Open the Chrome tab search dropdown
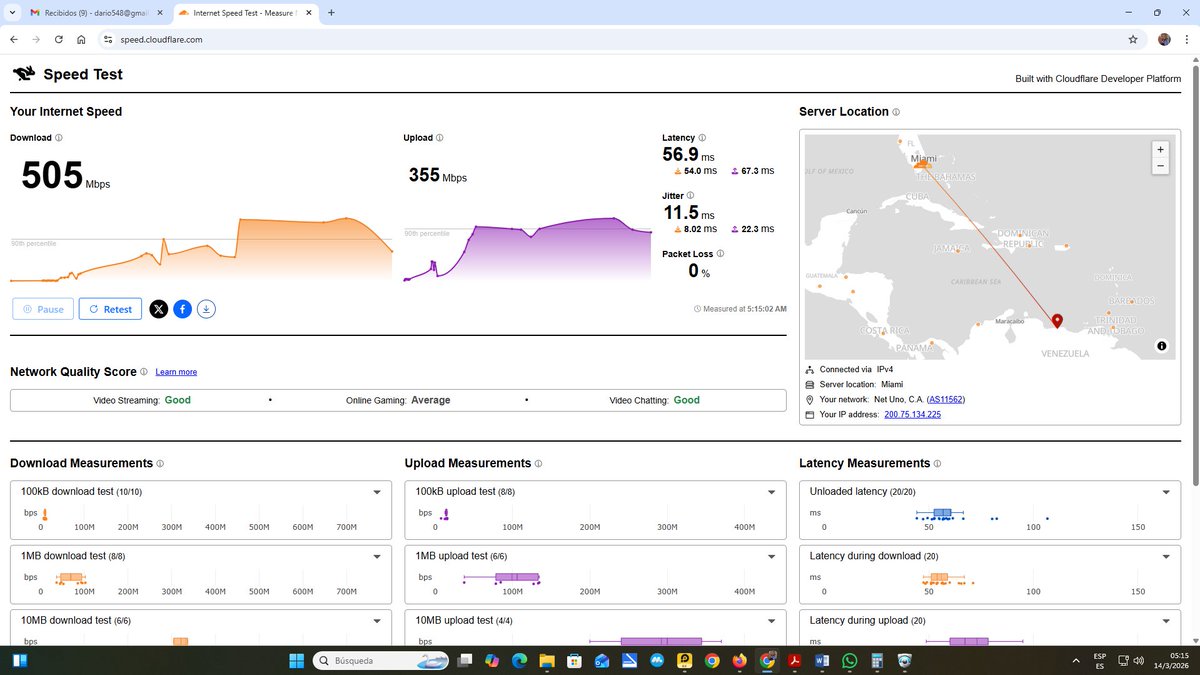Screen dimensions: 1200x675 [13, 12]
